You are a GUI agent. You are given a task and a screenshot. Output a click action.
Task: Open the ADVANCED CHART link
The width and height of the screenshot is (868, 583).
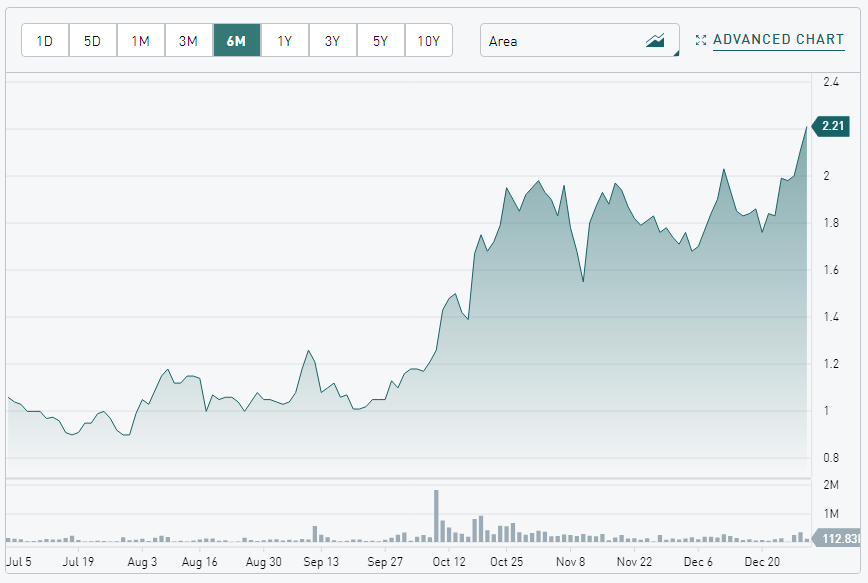pos(778,40)
